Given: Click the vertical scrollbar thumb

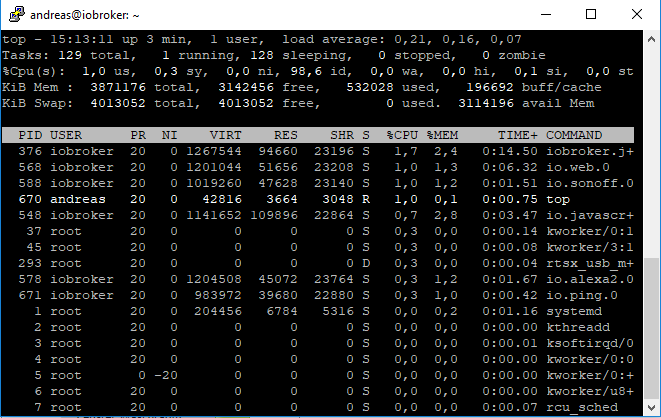Looking at the screenshot, I should [651, 328].
